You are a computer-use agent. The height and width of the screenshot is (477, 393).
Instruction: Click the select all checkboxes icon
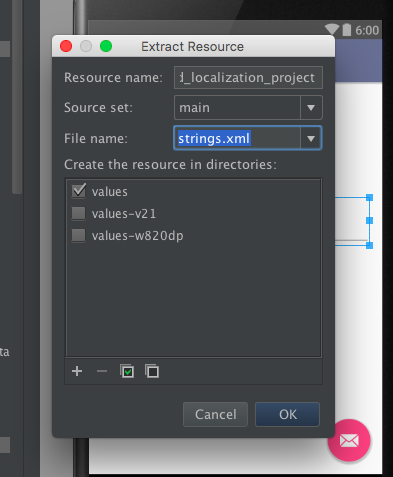pyautogui.click(x=127, y=371)
